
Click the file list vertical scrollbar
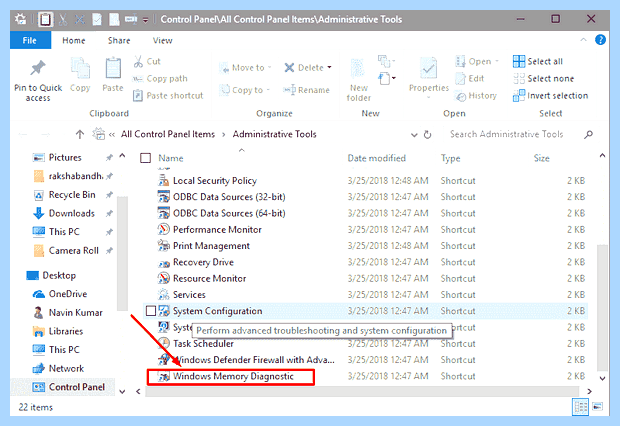click(x=602, y=307)
